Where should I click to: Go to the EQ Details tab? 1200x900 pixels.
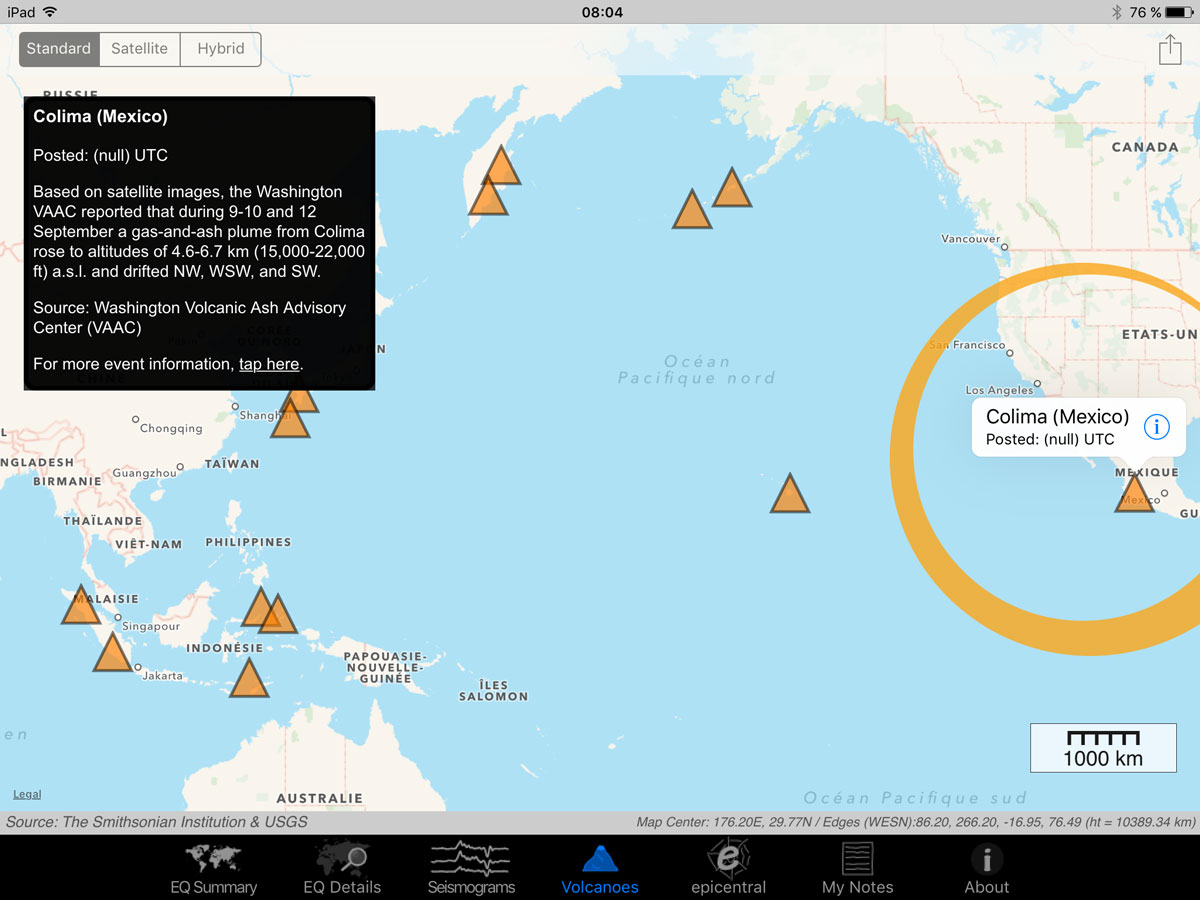click(x=342, y=868)
